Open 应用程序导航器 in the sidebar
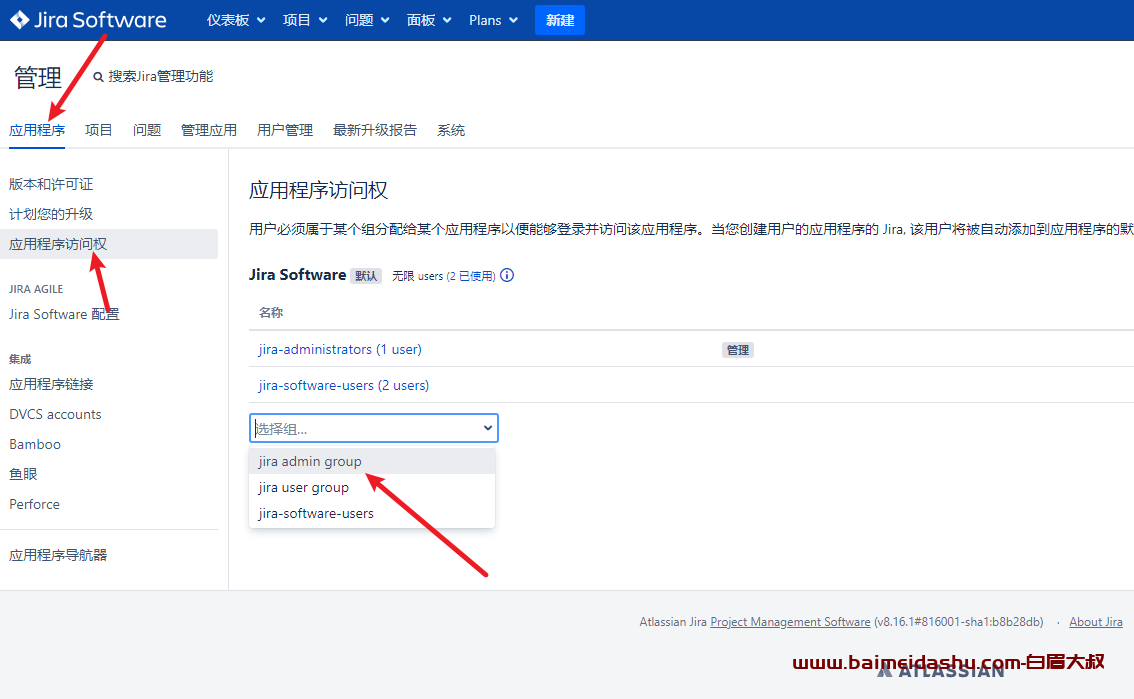1134x699 pixels. point(58,555)
